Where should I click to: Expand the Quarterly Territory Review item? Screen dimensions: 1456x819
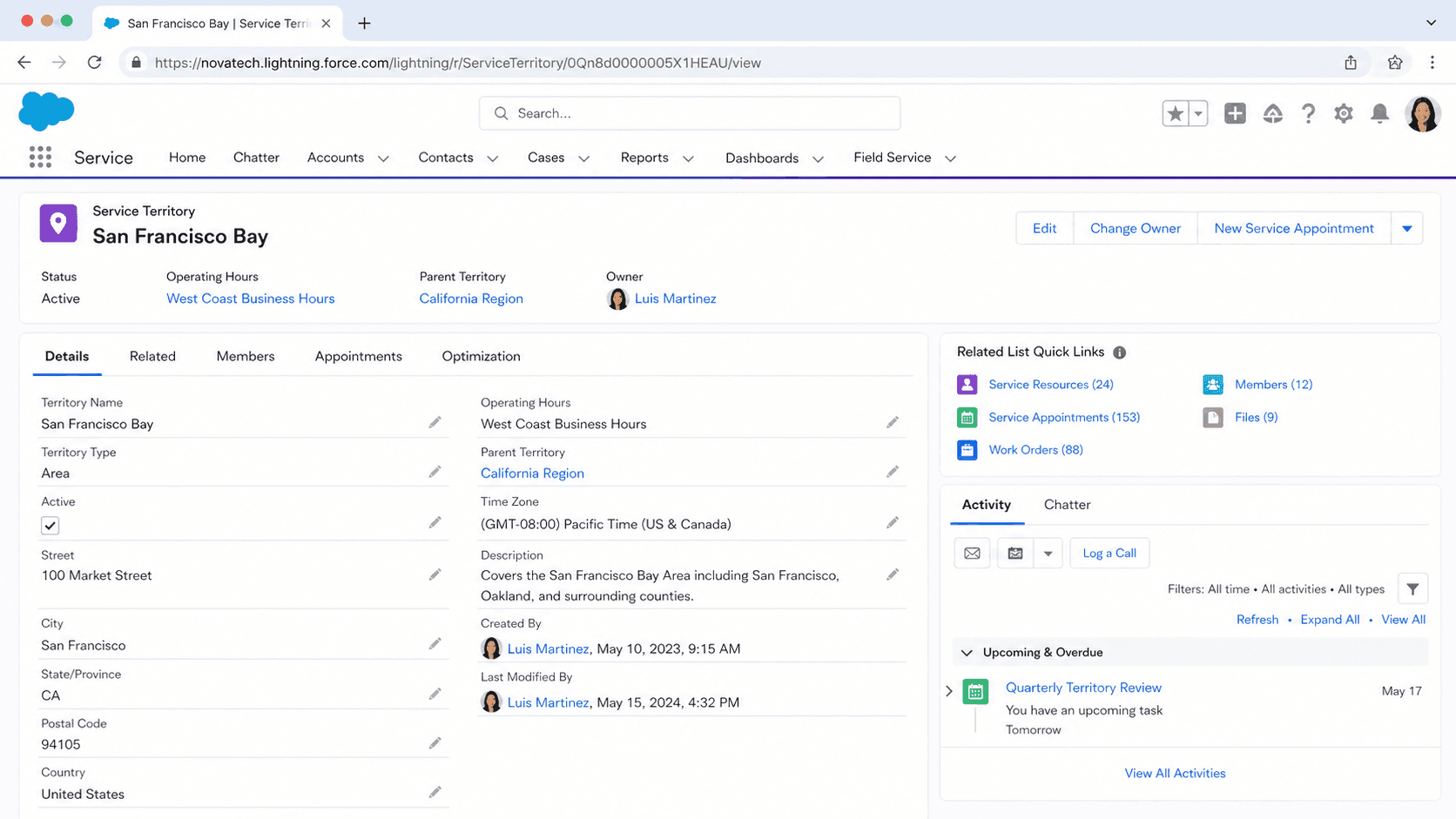tap(949, 691)
